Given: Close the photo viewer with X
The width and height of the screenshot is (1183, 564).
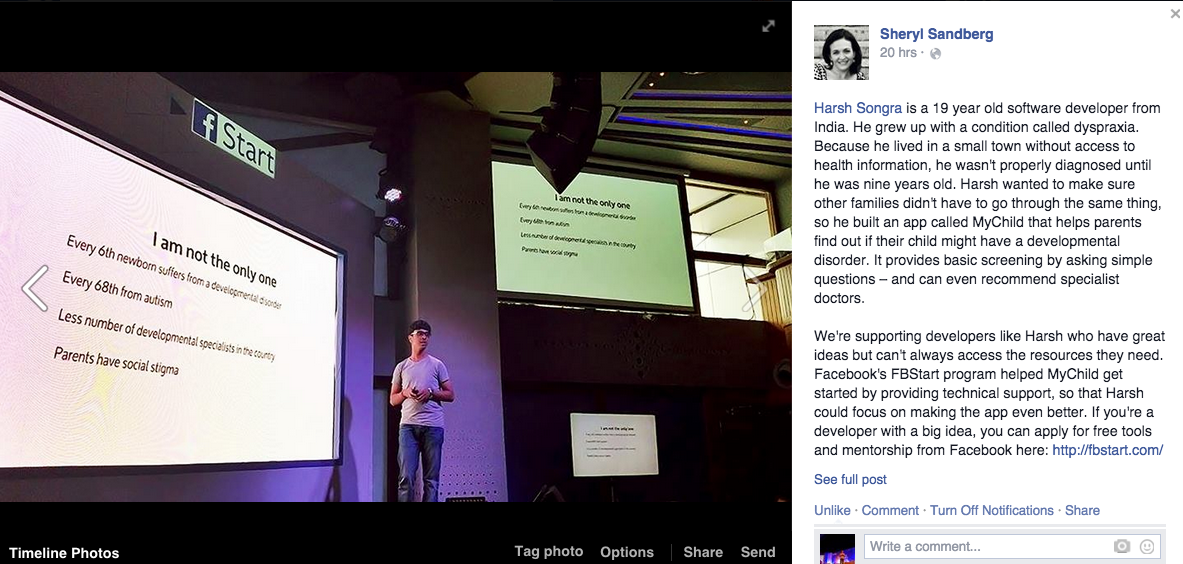Looking at the screenshot, I should tap(1175, 14).
